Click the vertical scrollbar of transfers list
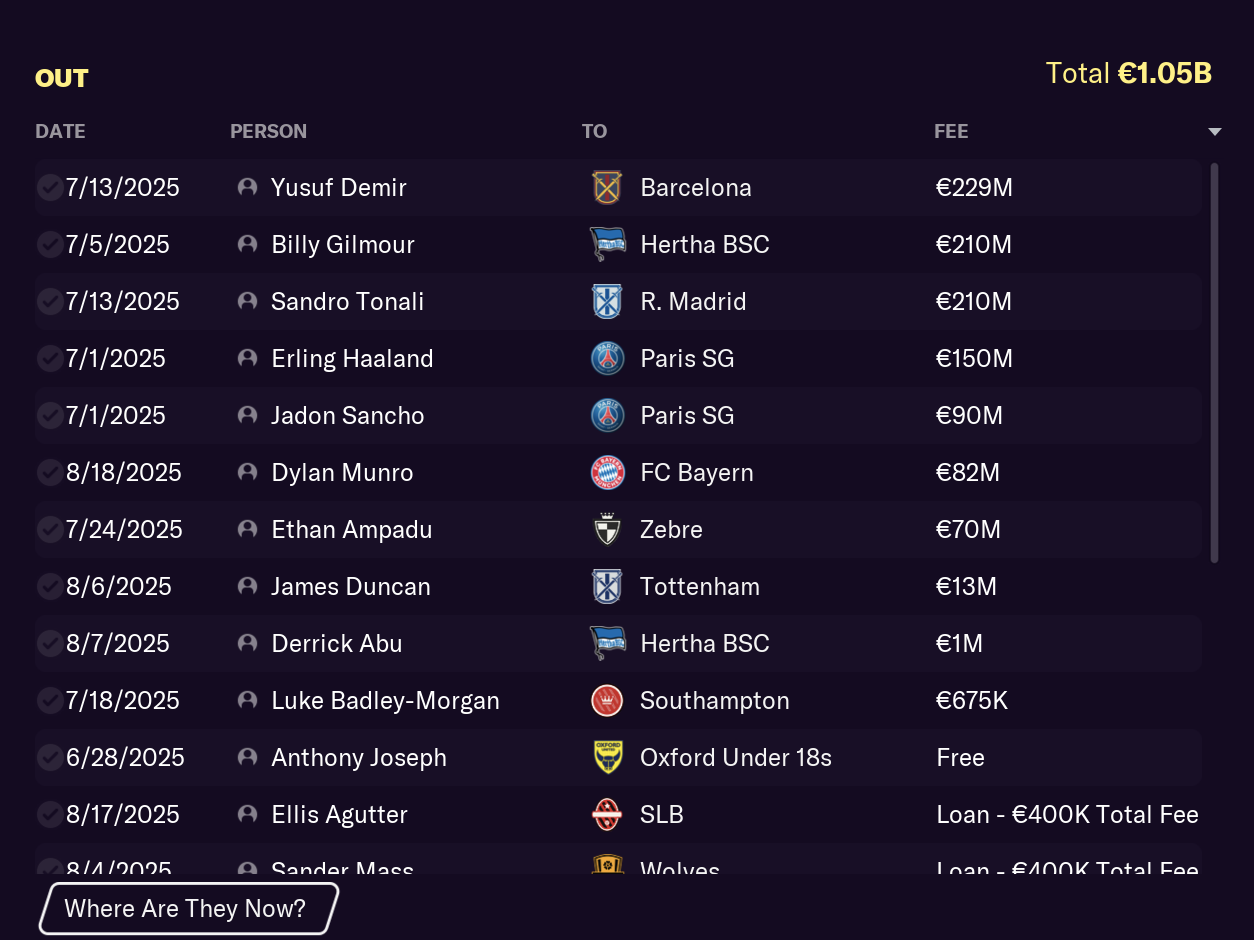 coord(1214,362)
